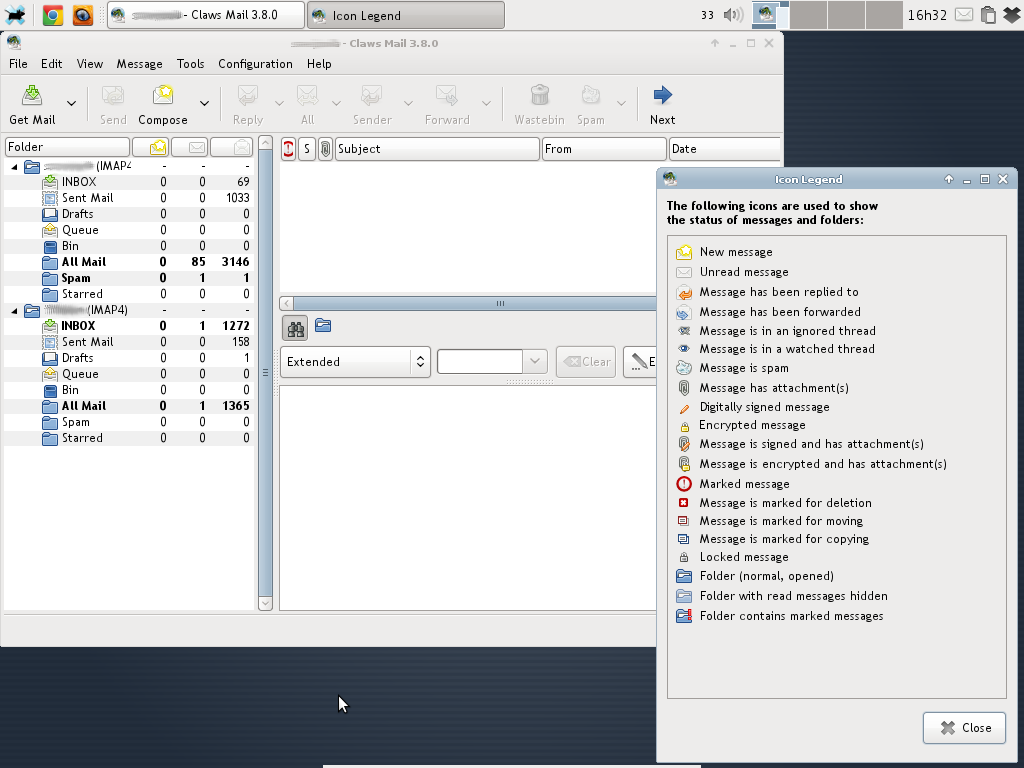Click the quick search text field
The width and height of the screenshot is (1024, 768).
tap(479, 361)
